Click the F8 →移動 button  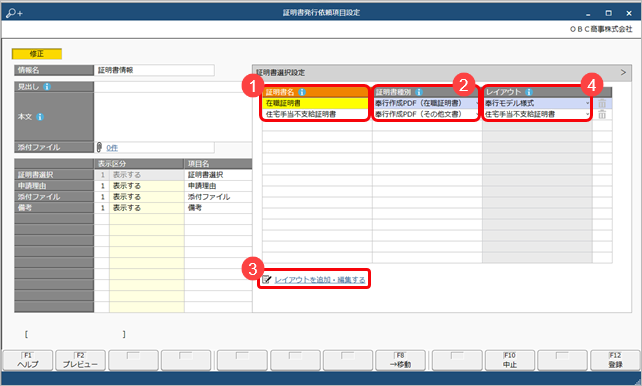point(400,360)
